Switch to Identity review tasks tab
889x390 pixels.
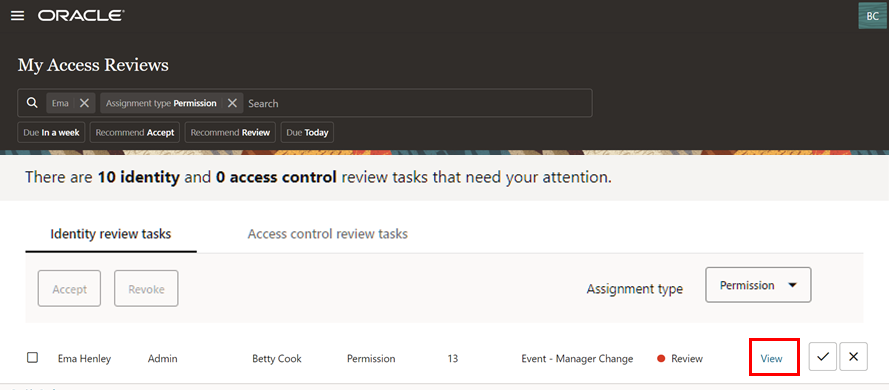(x=111, y=234)
